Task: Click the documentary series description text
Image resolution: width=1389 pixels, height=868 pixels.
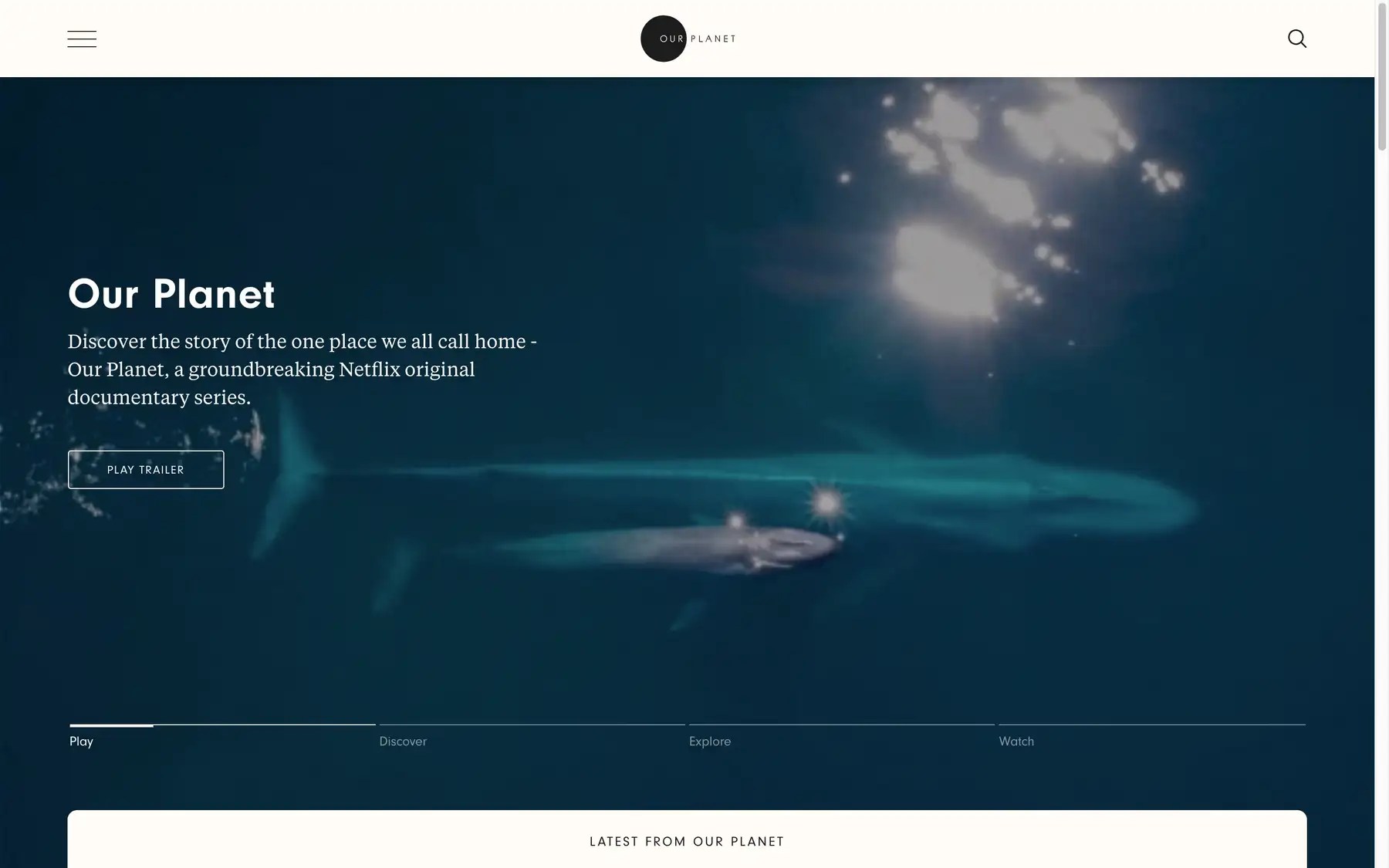Action: point(302,370)
